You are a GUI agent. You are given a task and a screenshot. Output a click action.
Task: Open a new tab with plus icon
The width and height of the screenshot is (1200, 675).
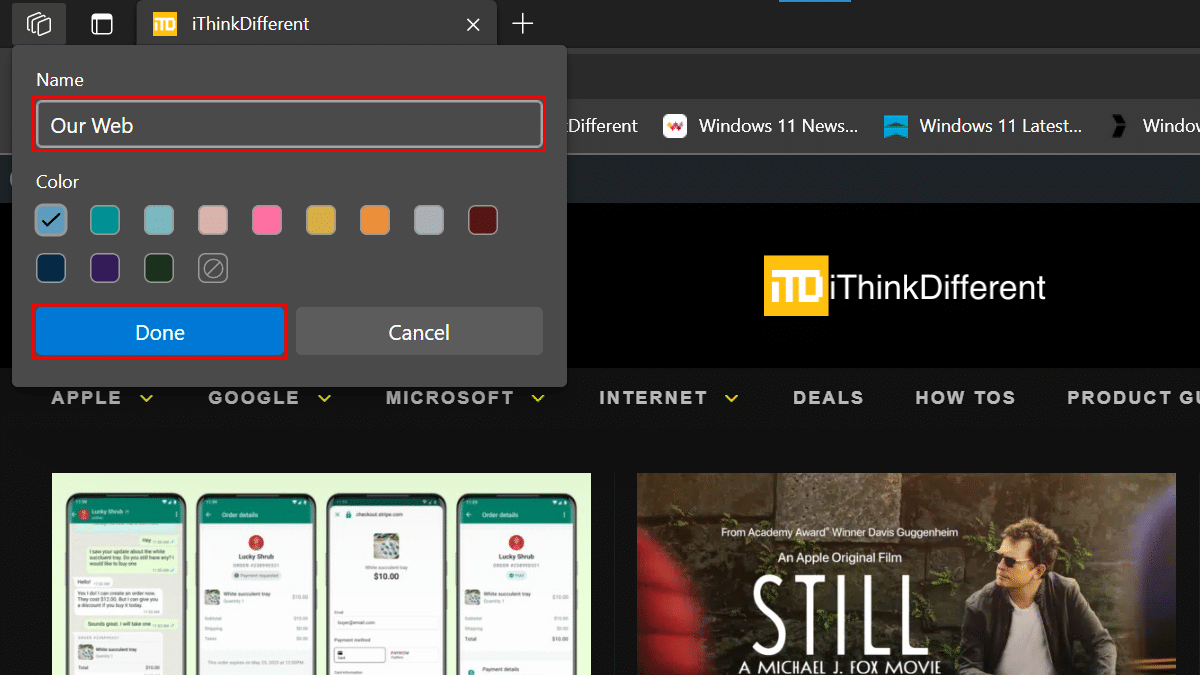(x=522, y=24)
